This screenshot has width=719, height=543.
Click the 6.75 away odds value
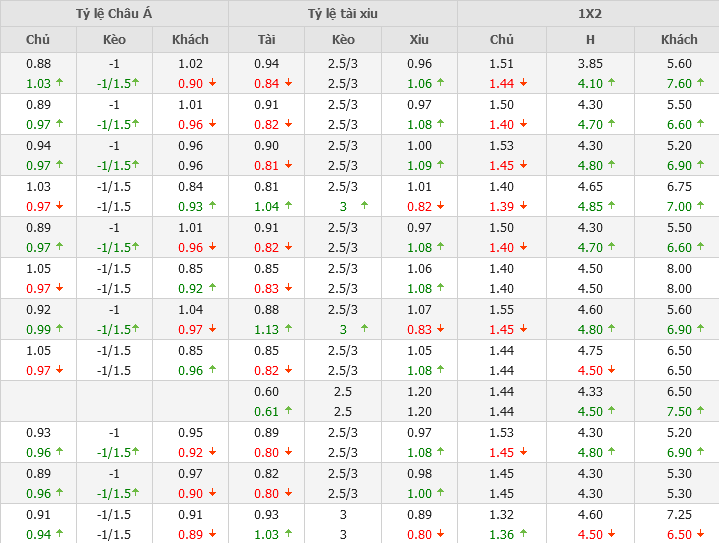click(x=679, y=186)
